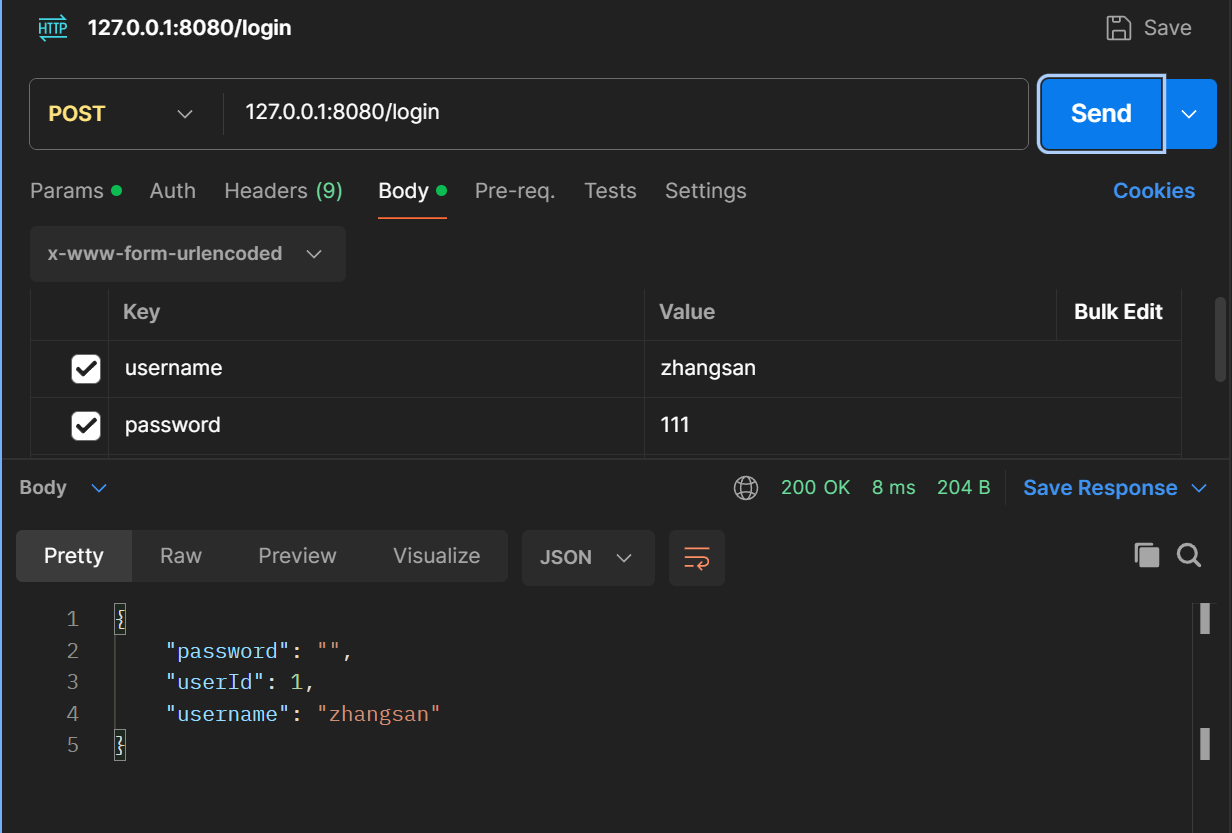Uncheck the username parameter checkbox

coord(86,369)
